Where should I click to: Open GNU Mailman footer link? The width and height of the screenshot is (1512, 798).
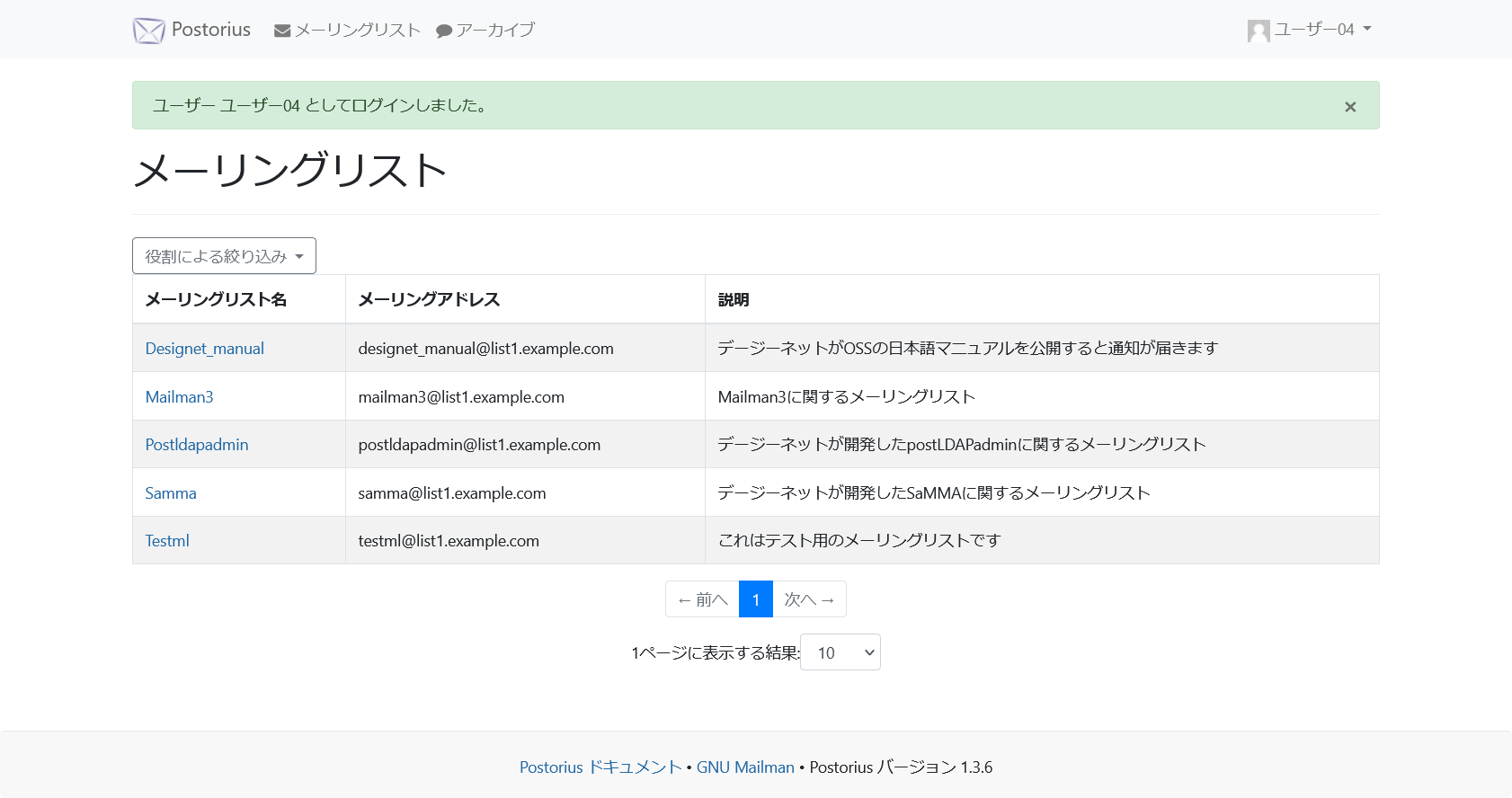(745, 767)
